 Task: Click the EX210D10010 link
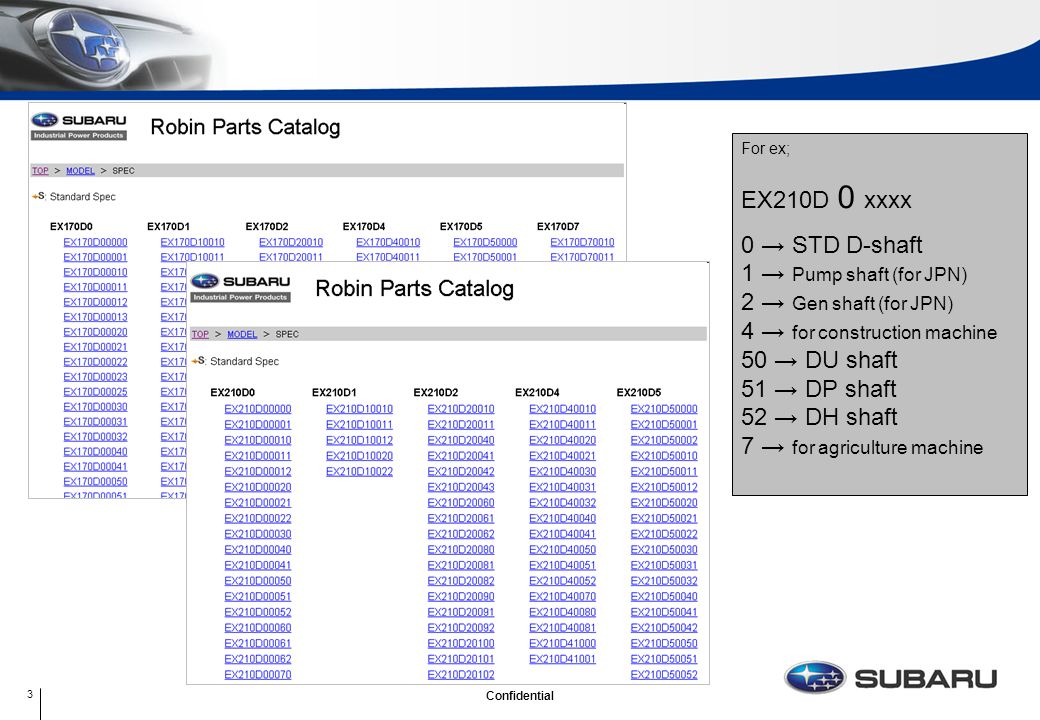(x=359, y=409)
